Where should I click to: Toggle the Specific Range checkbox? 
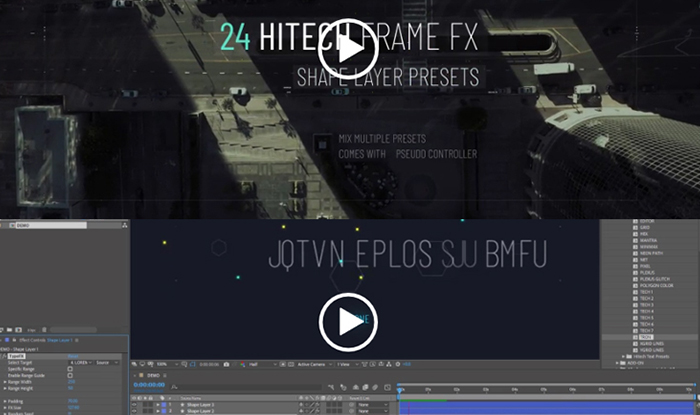click(70, 369)
